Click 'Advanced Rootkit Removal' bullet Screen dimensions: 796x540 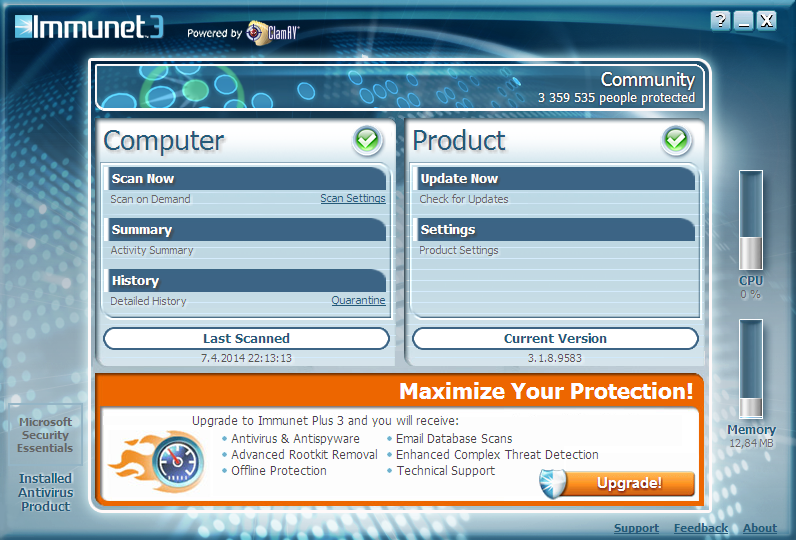coord(304,455)
